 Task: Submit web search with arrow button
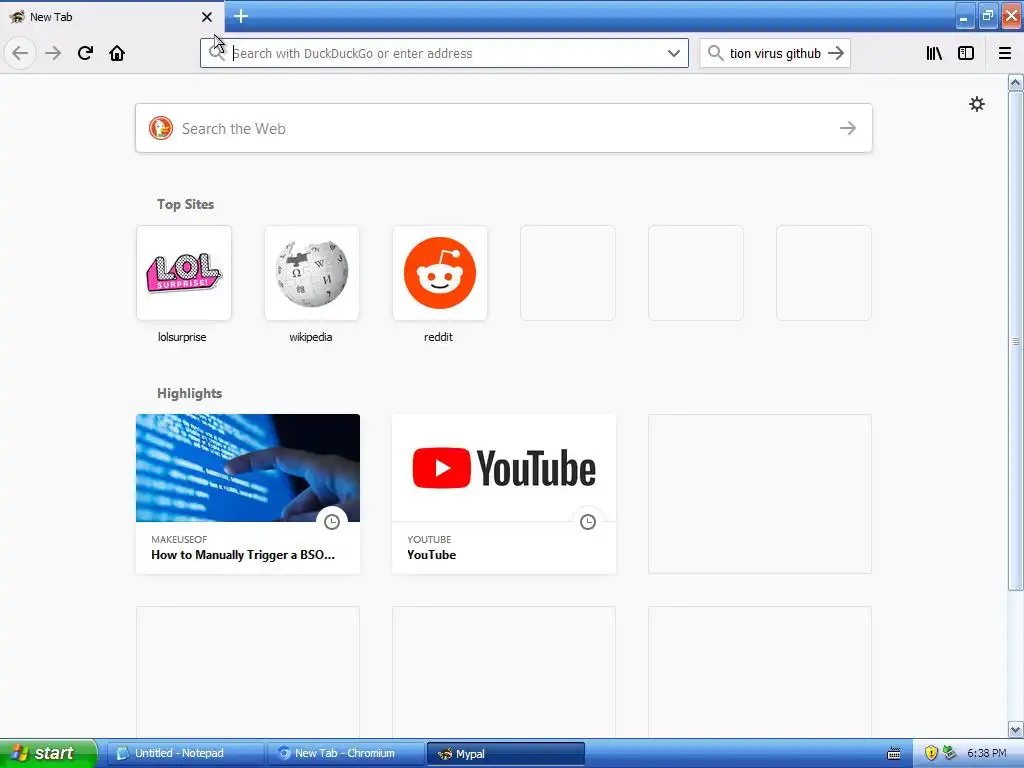pyautogui.click(x=848, y=128)
